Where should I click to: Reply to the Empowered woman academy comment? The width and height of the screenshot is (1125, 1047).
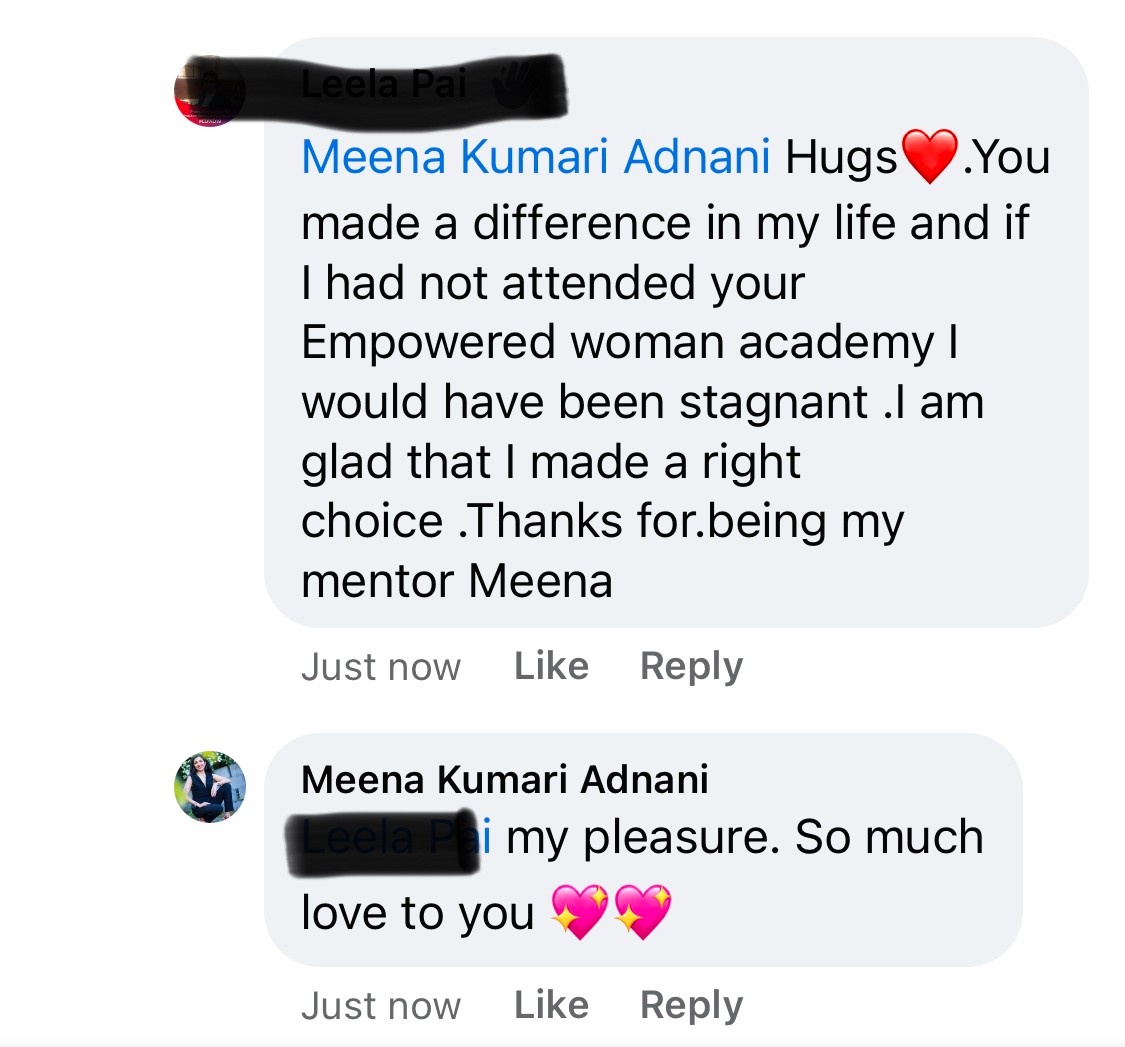(691, 666)
